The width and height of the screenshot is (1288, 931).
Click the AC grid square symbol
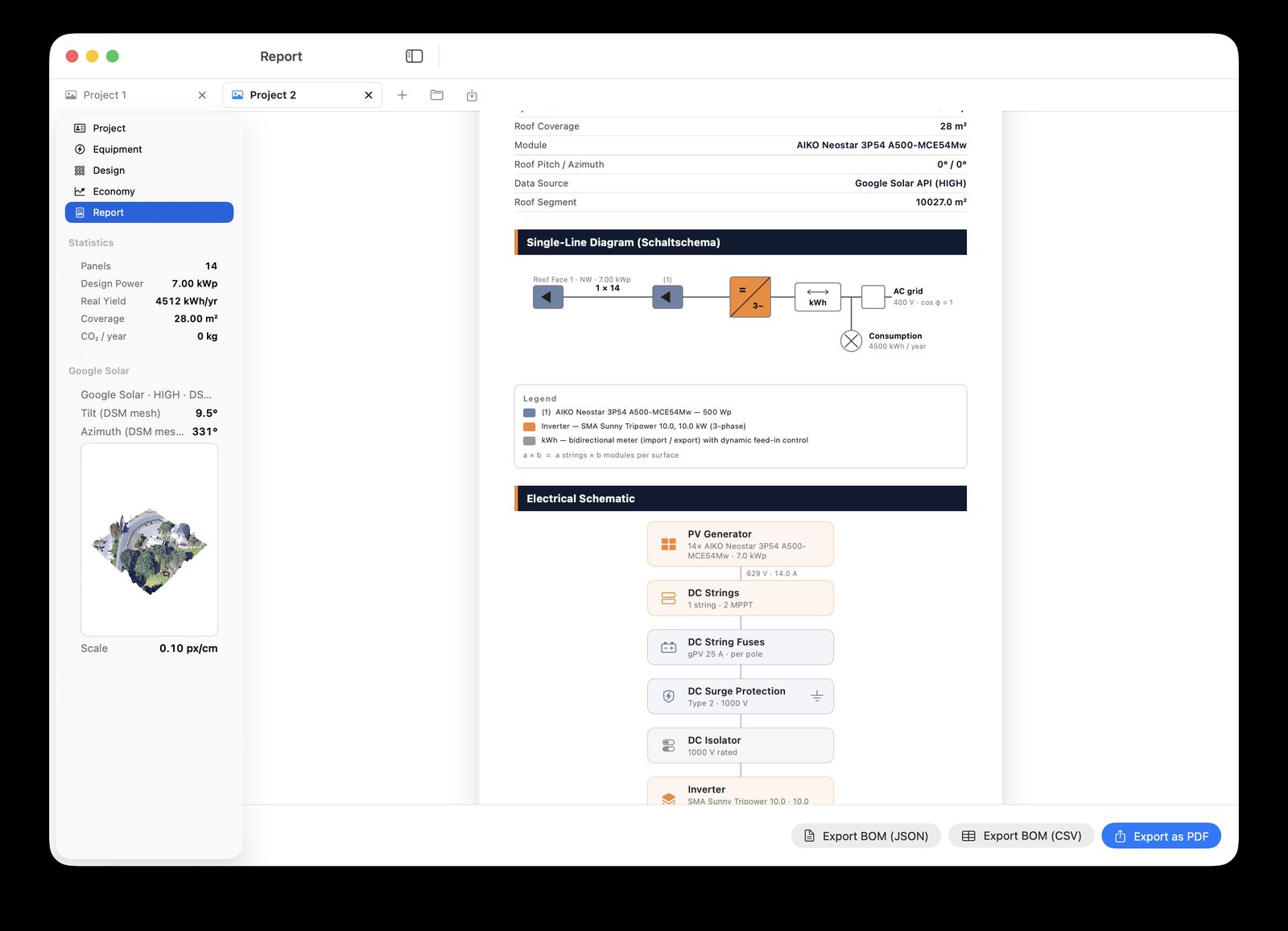pos(873,297)
